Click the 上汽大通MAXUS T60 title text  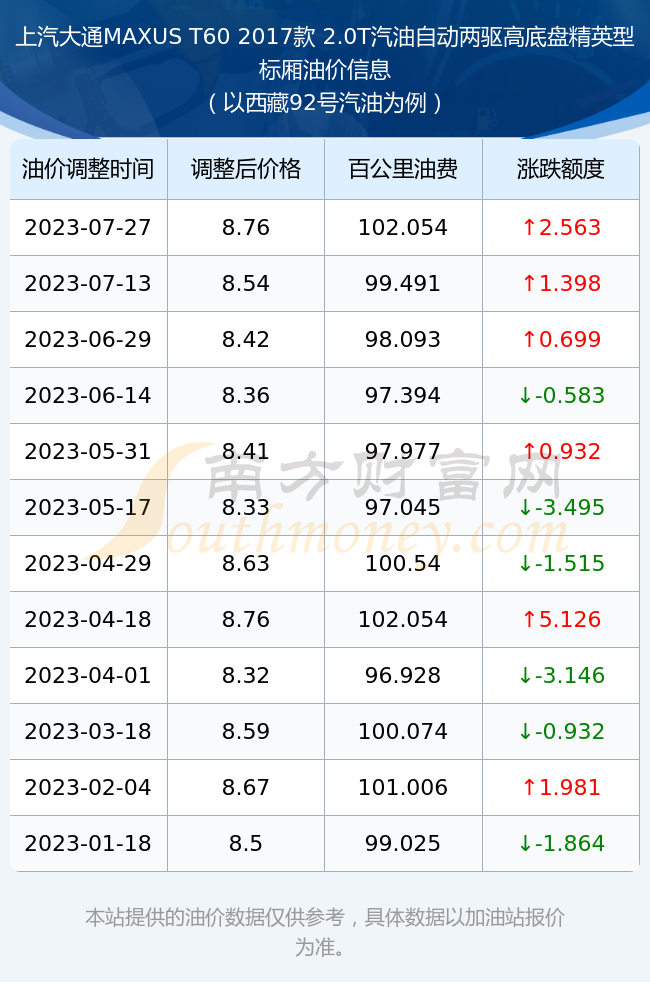tap(122, 37)
